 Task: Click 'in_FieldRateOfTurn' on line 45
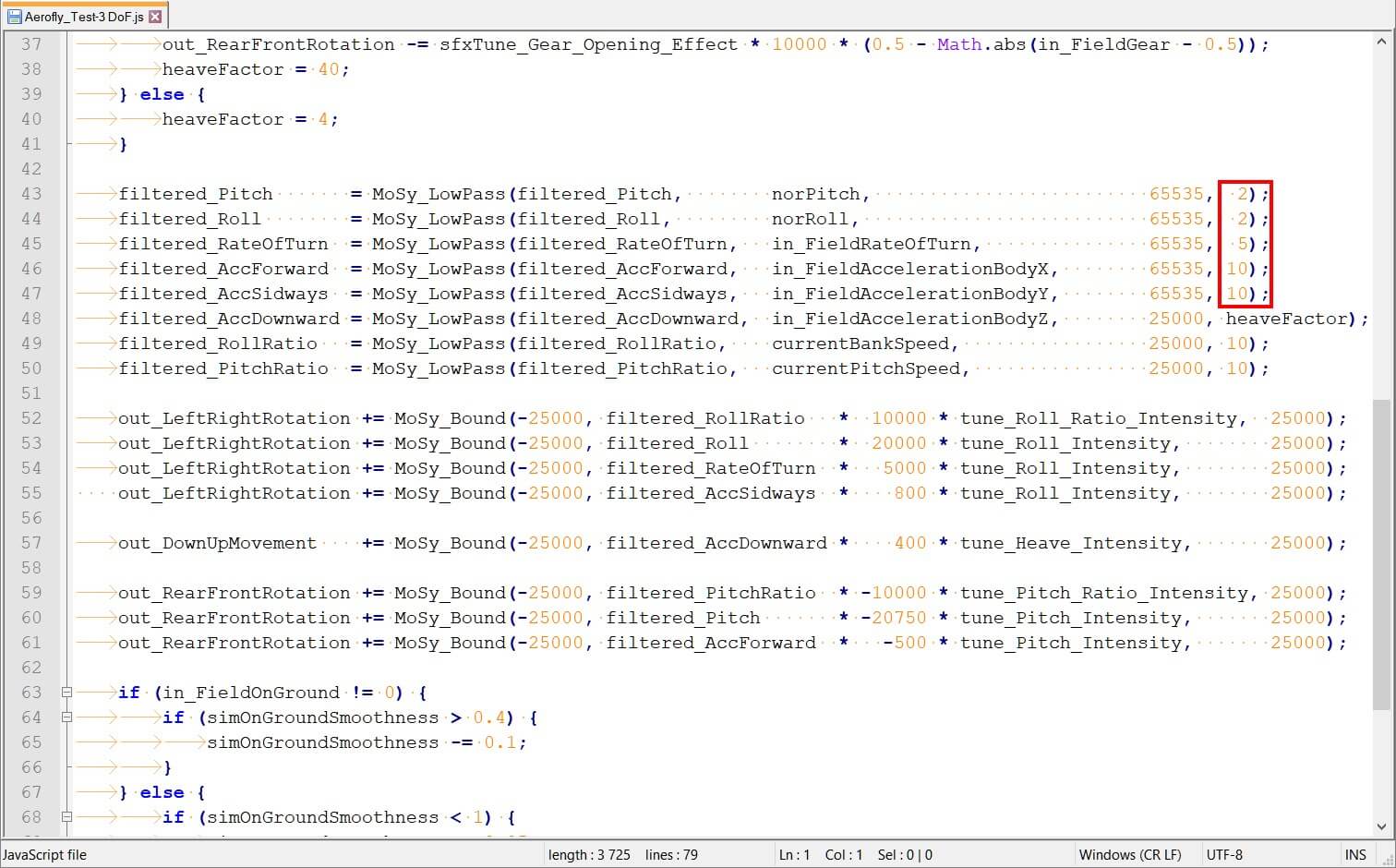872,244
